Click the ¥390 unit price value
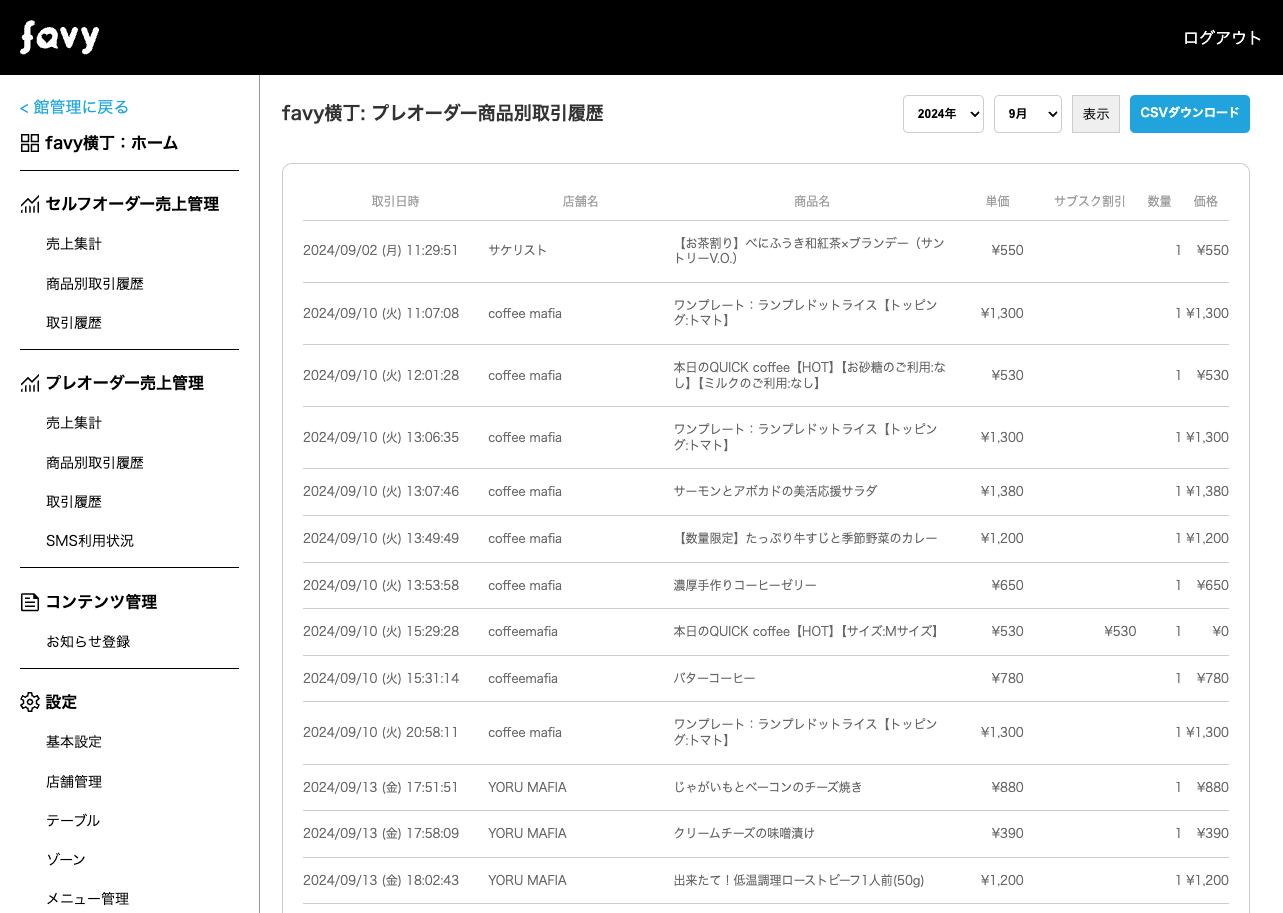The height and width of the screenshot is (913, 1283). (1007, 833)
